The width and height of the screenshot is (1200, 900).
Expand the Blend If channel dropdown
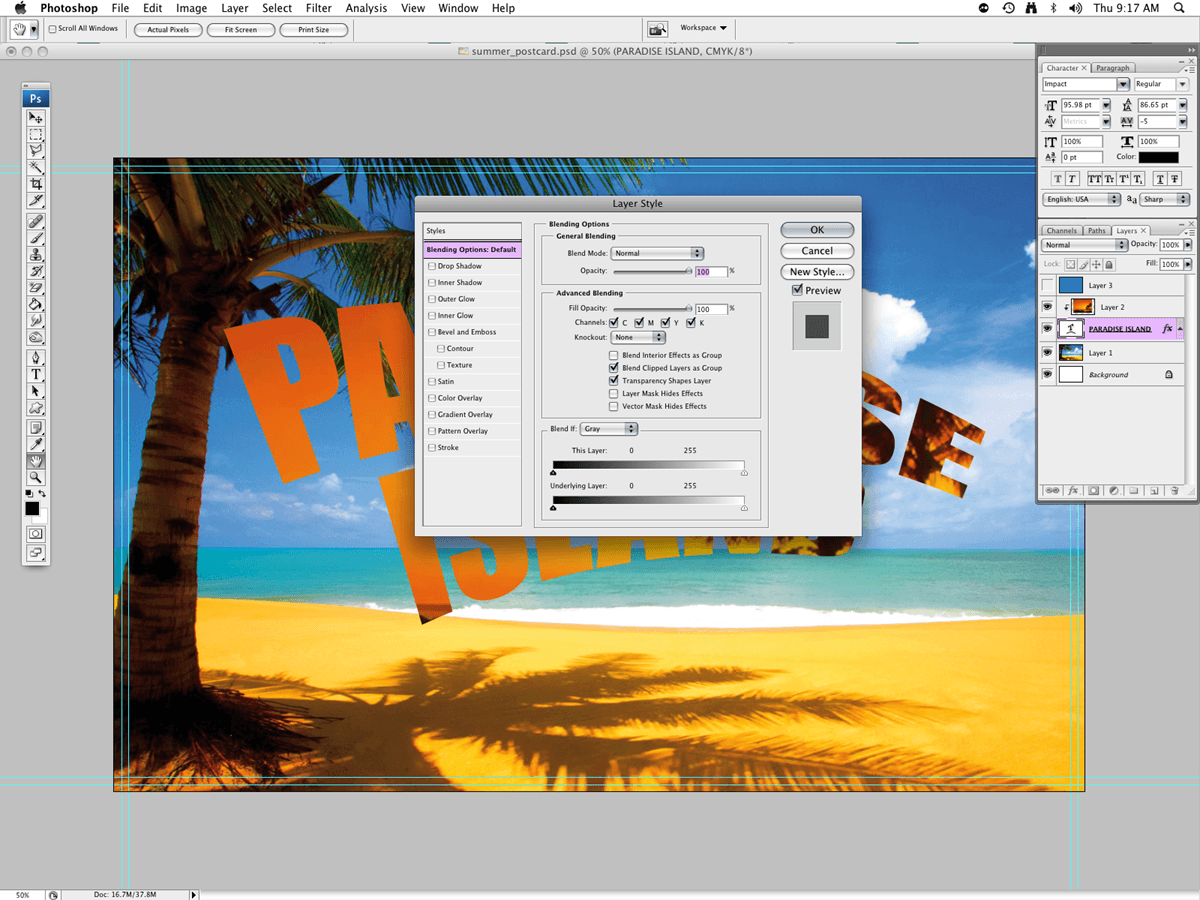coord(609,429)
